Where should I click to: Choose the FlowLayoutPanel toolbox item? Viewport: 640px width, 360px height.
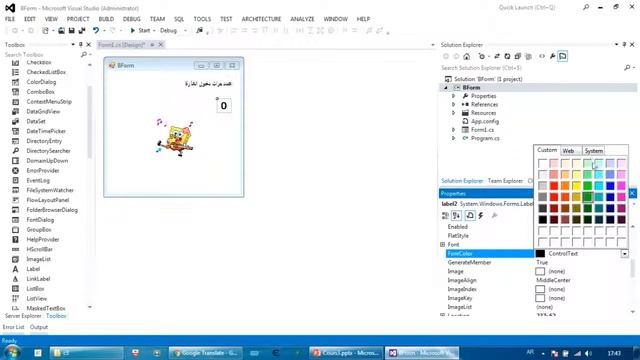pos(47,200)
